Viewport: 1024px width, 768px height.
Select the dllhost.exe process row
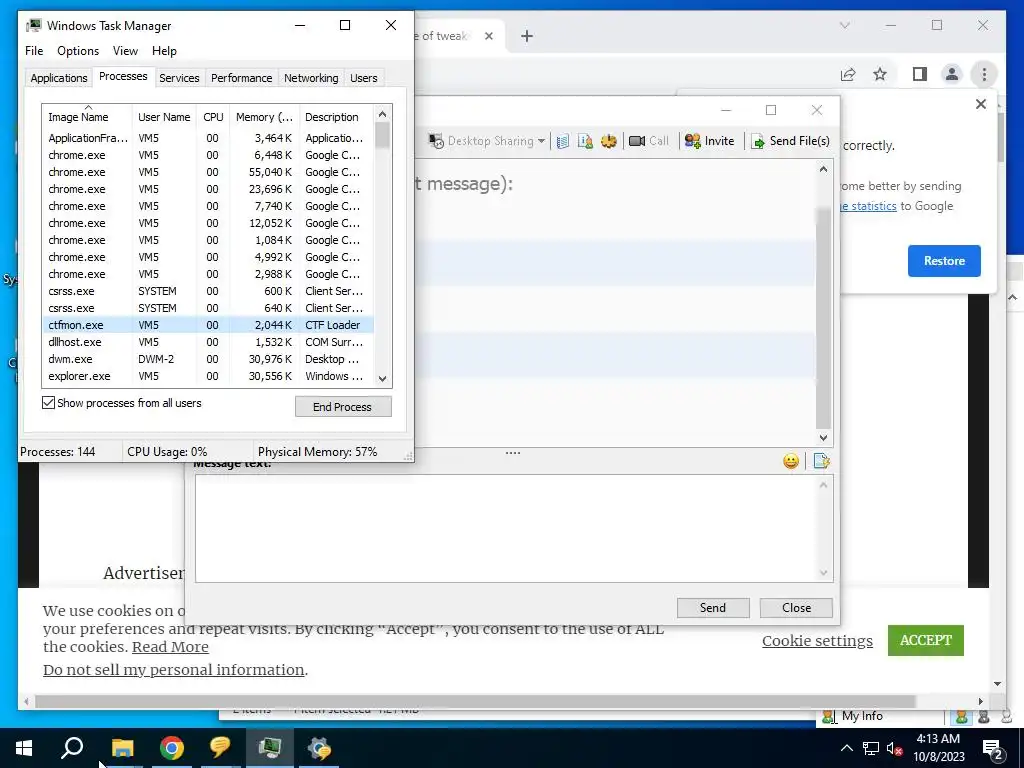click(x=208, y=342)
